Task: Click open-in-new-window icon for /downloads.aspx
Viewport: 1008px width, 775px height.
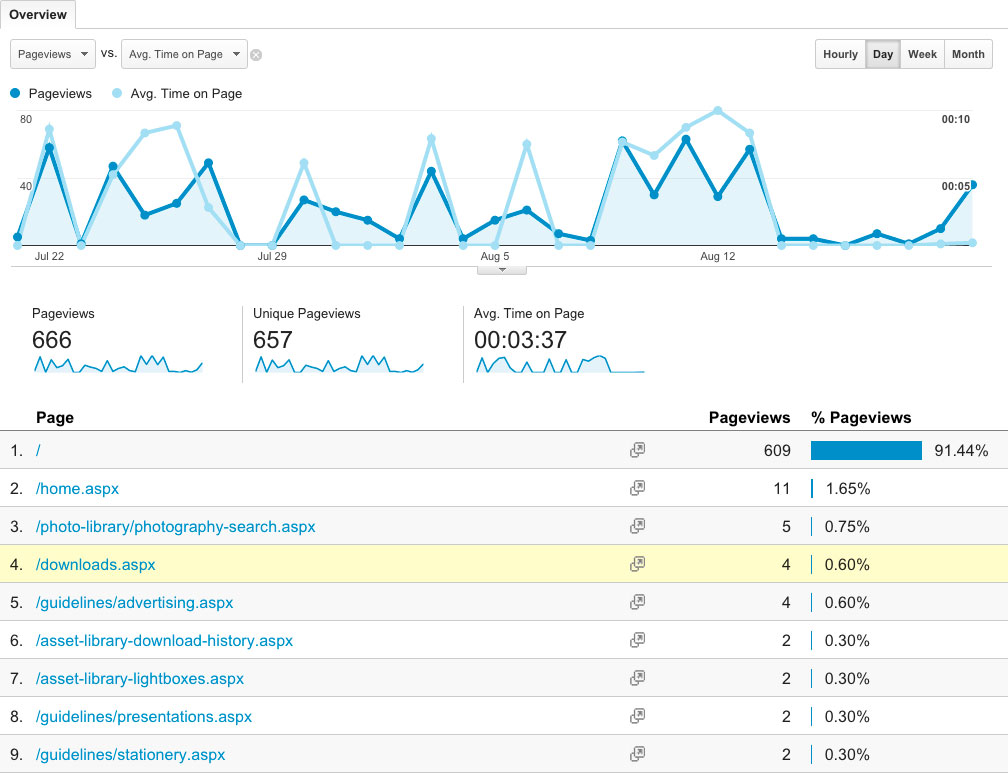Action: point(637,564)
